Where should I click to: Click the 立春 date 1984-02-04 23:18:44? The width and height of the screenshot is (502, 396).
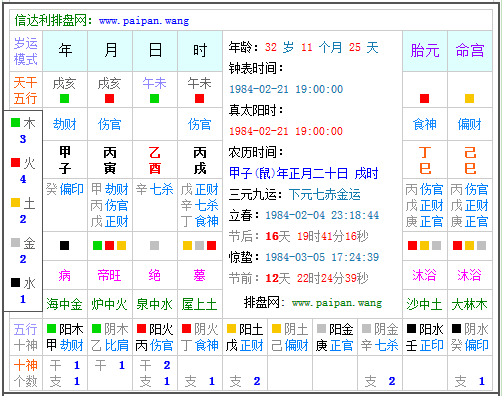[322, 215]
